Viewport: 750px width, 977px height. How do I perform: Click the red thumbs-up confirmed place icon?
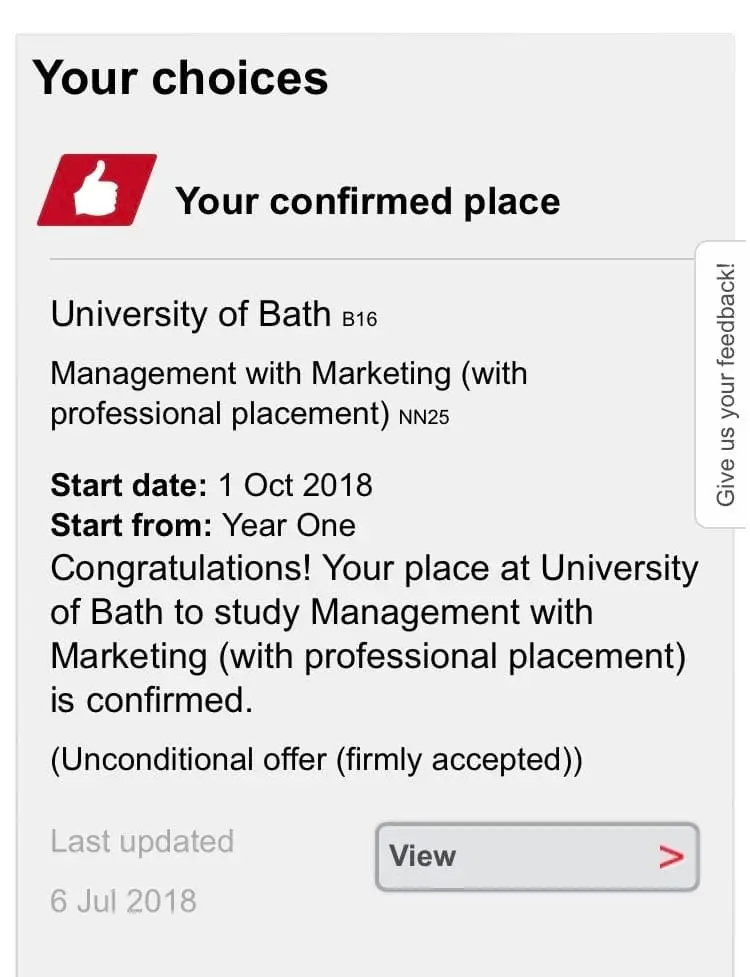tap(97, 190)
